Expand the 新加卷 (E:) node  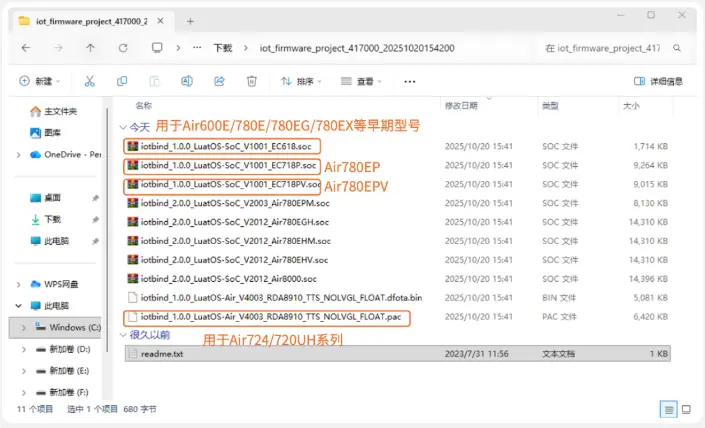point(24,371)
